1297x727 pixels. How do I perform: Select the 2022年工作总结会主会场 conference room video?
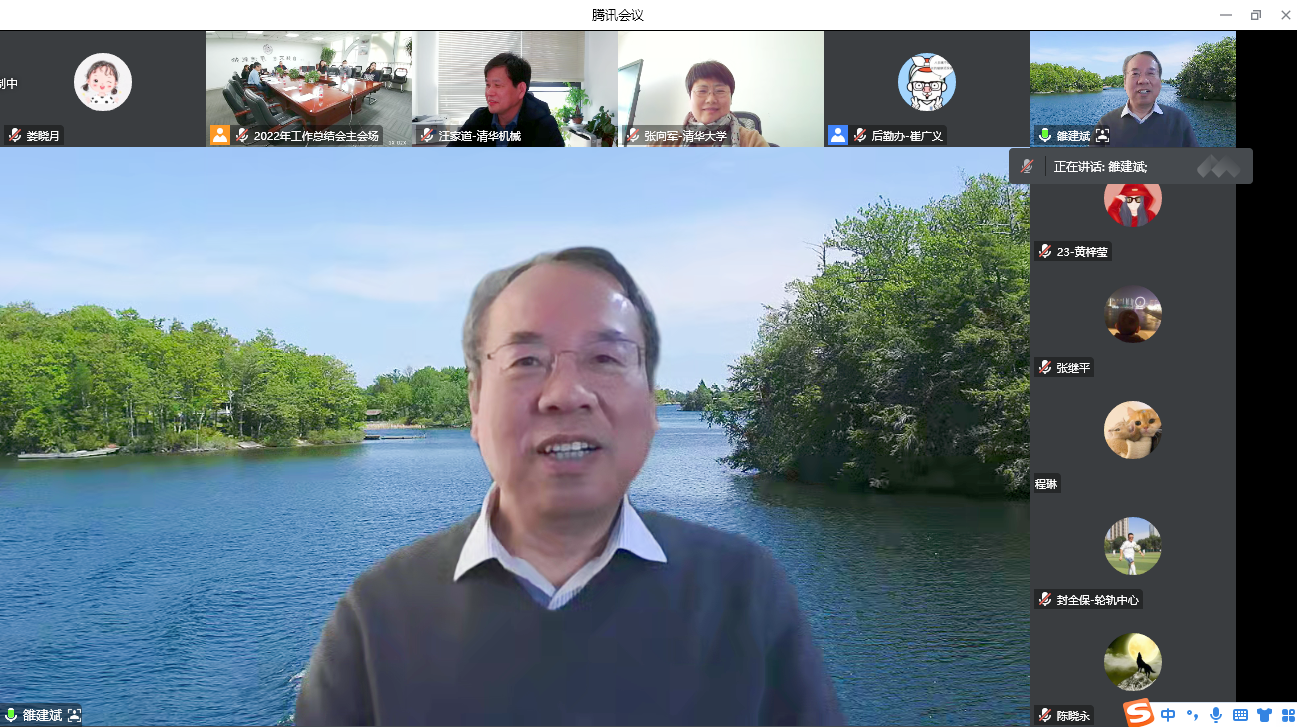pyautogui.click(x=309, y=89)
